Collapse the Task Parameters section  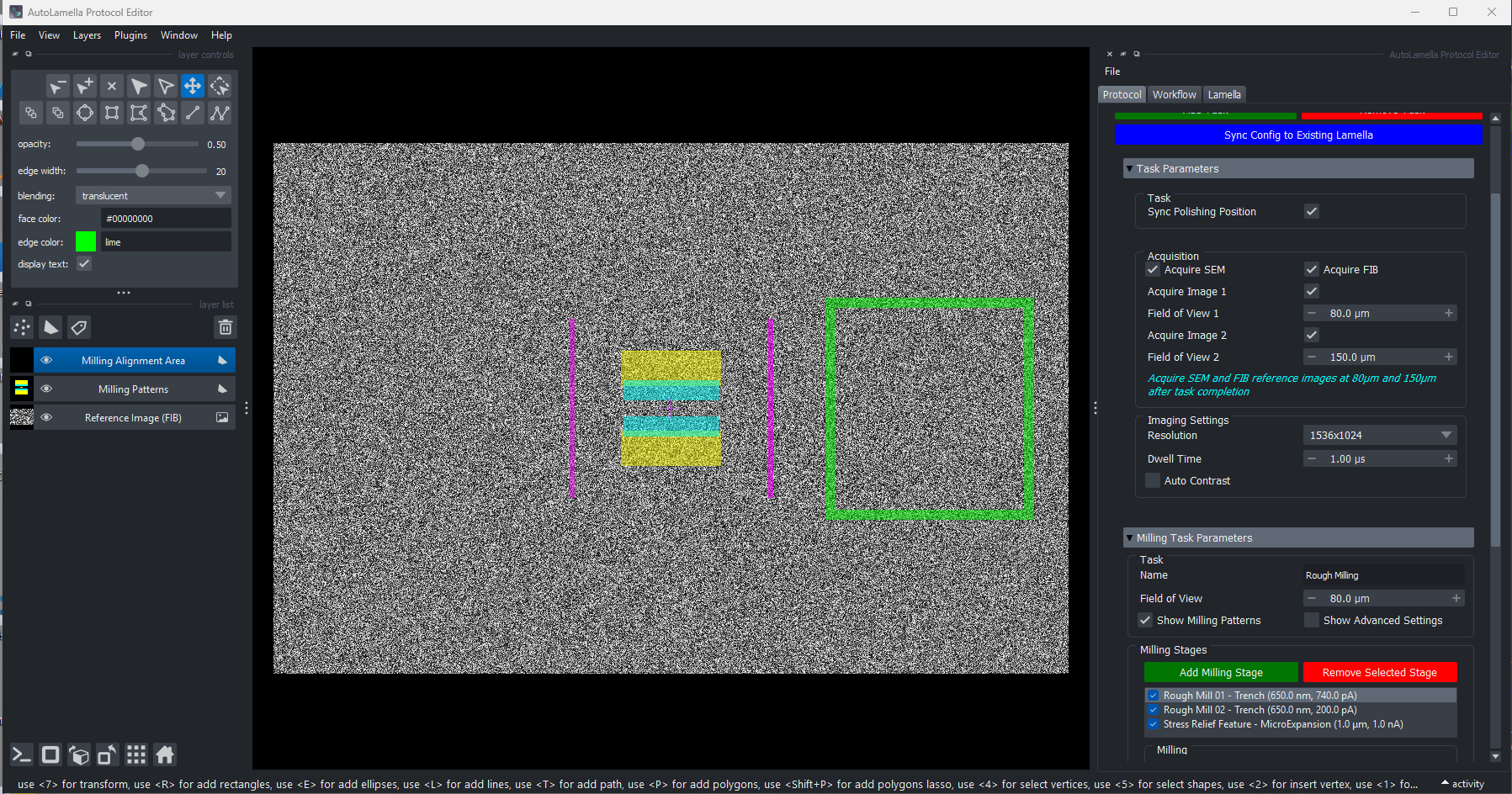point(1130,169)
